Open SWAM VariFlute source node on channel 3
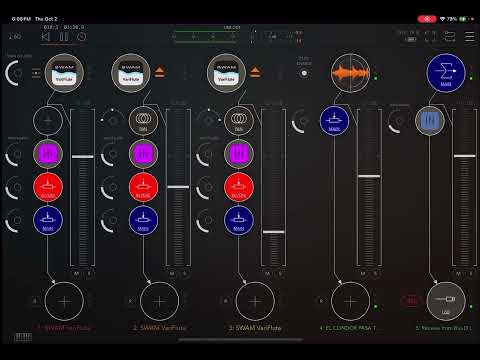 click(x=226, y=73)
